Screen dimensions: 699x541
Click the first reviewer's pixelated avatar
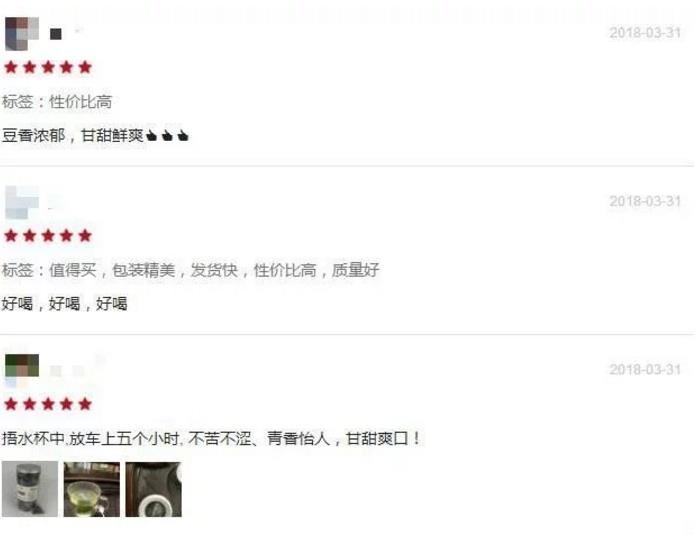[21, 33]
